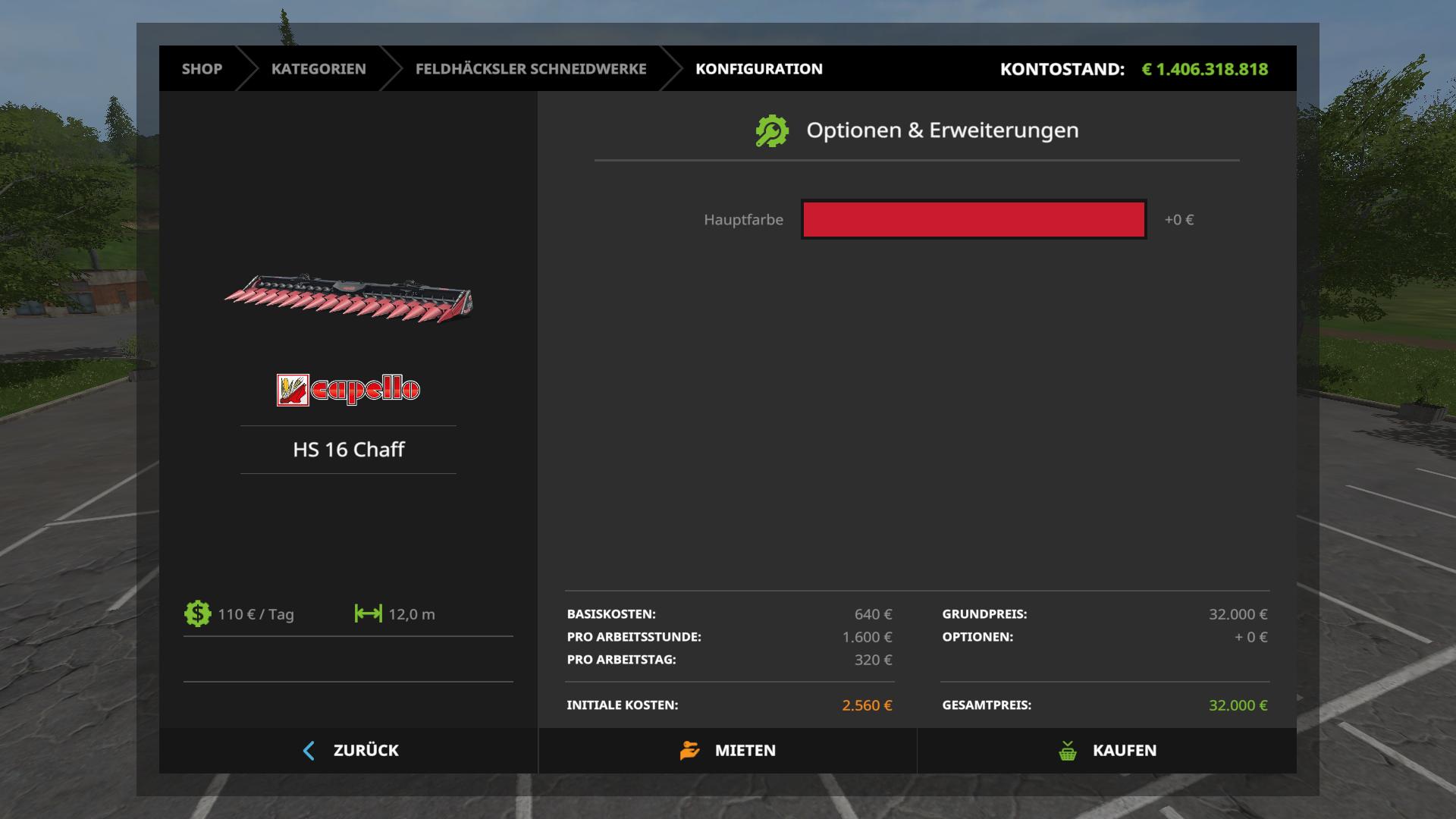Click the Hauptfarbe label

tap(743, 220)
